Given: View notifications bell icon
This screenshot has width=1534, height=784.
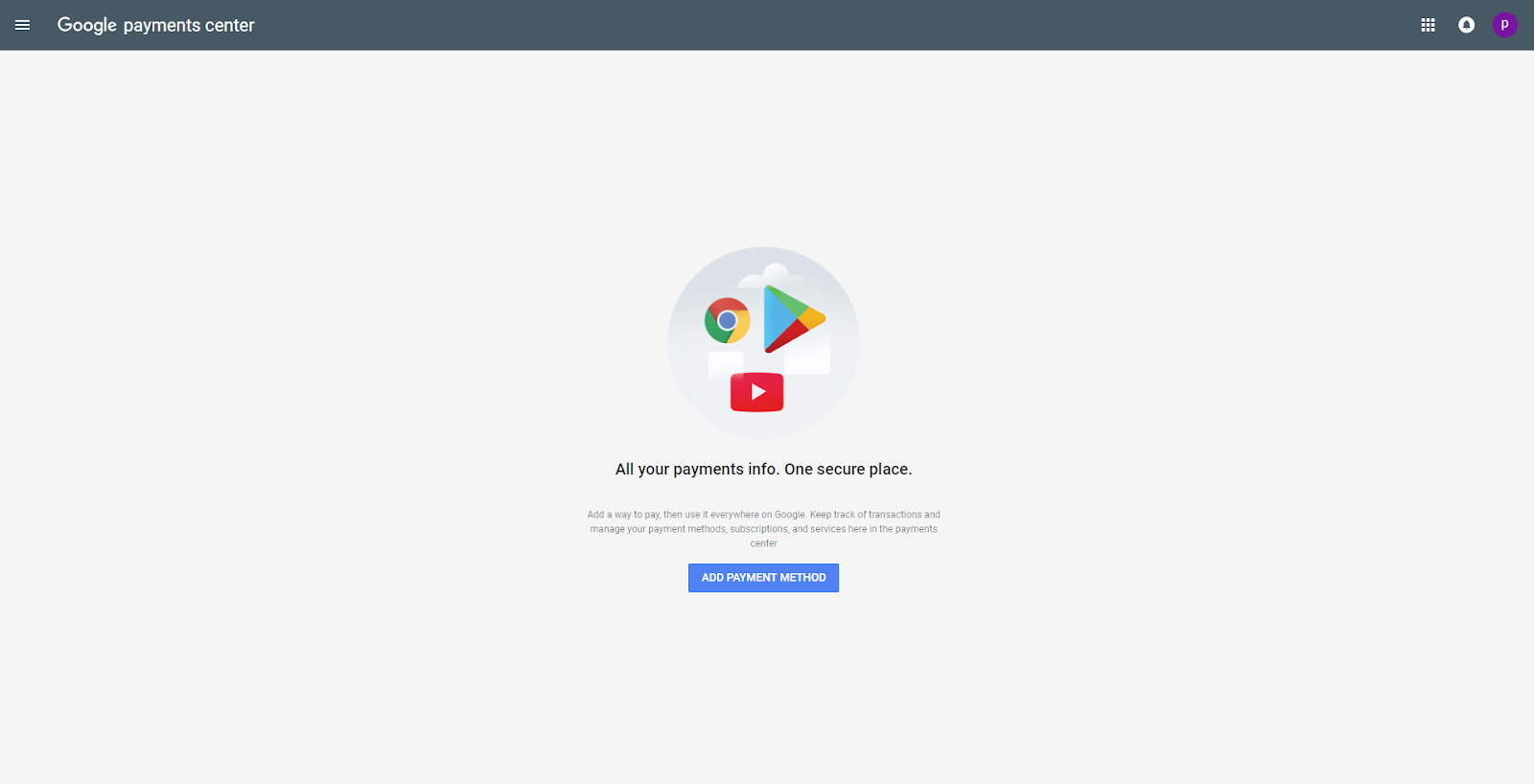Looking at the screenshot, I should pos(1466,25).
